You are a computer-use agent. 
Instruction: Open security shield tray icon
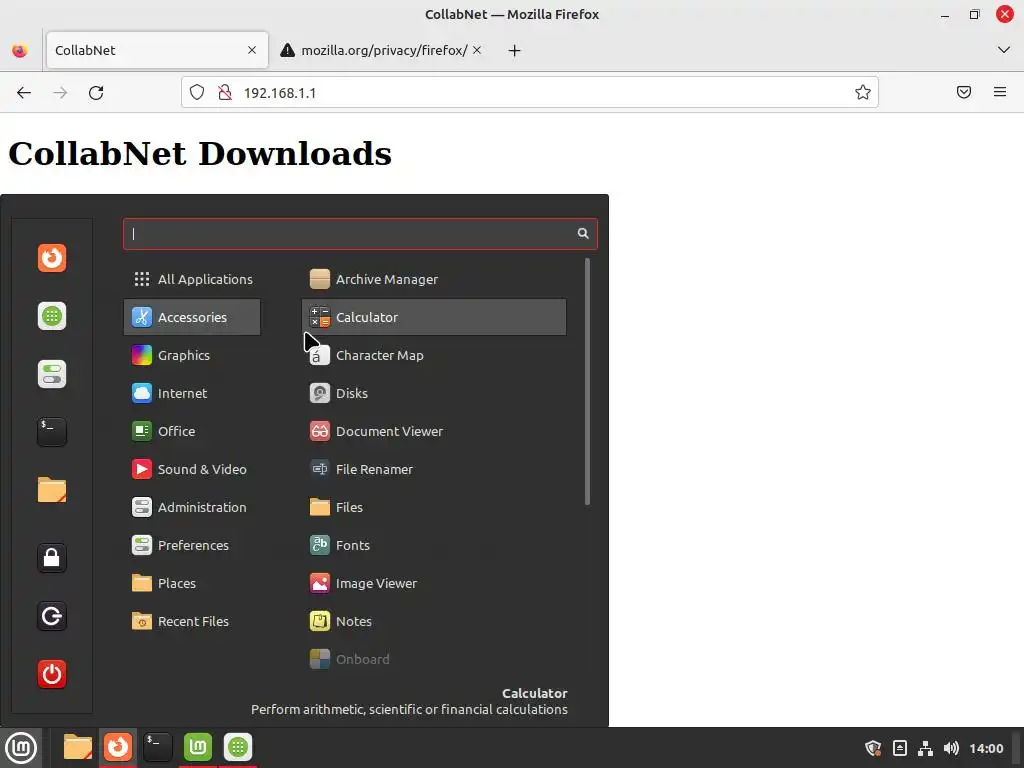point(873,748)
